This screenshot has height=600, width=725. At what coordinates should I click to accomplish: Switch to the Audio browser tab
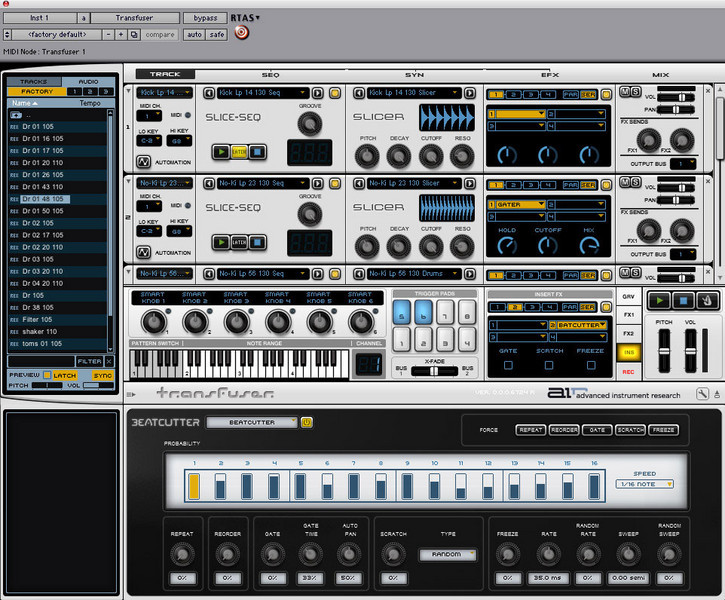(x=88, y=81)
